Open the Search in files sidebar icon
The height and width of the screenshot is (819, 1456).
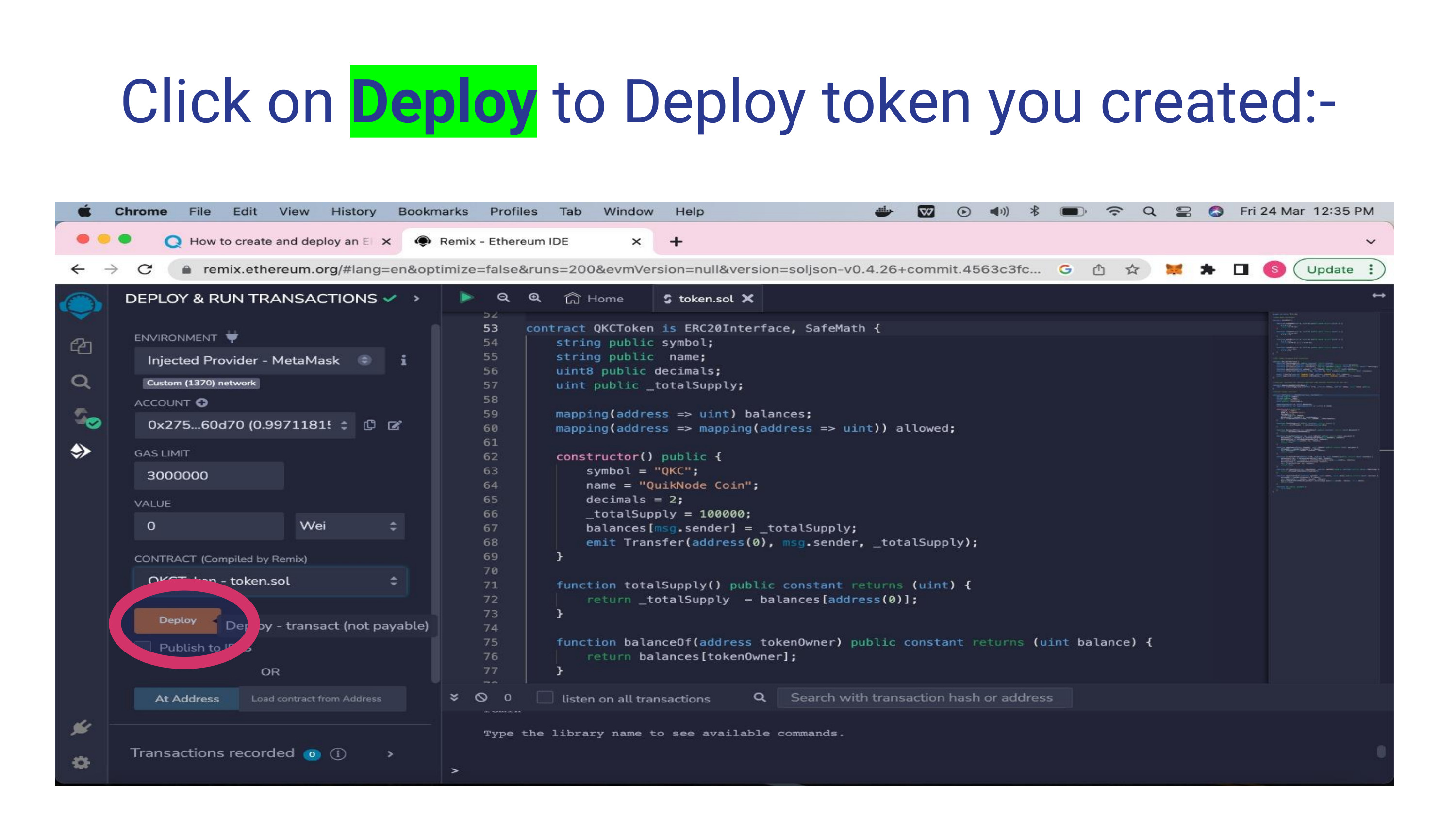coord(81,382)
